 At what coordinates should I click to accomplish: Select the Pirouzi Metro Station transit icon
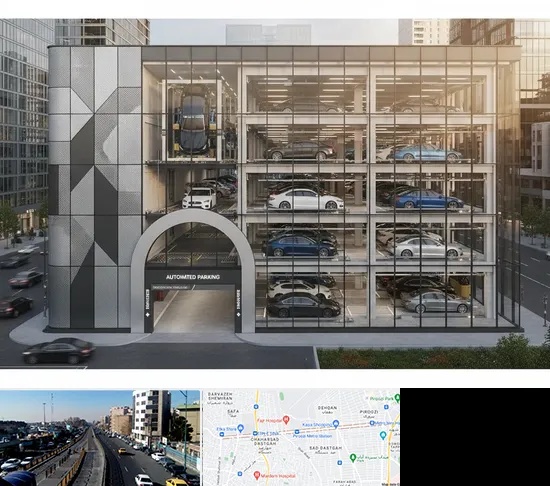click(297, 432)
